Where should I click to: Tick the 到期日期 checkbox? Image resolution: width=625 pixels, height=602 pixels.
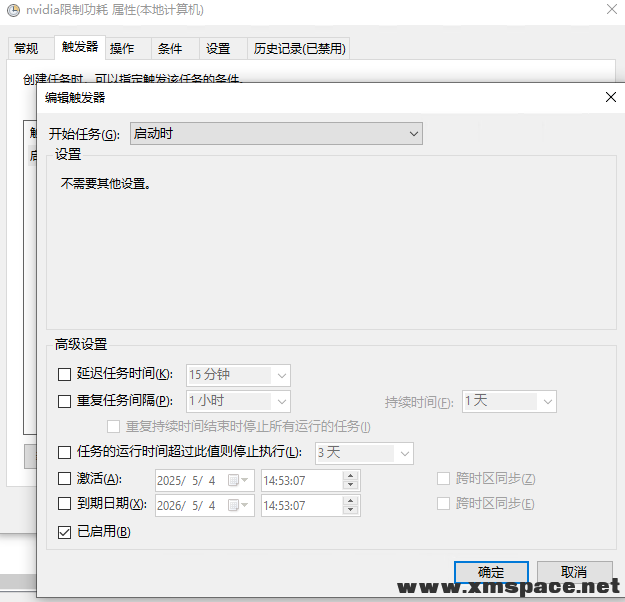pyautogui.click(x=64, y=504)
